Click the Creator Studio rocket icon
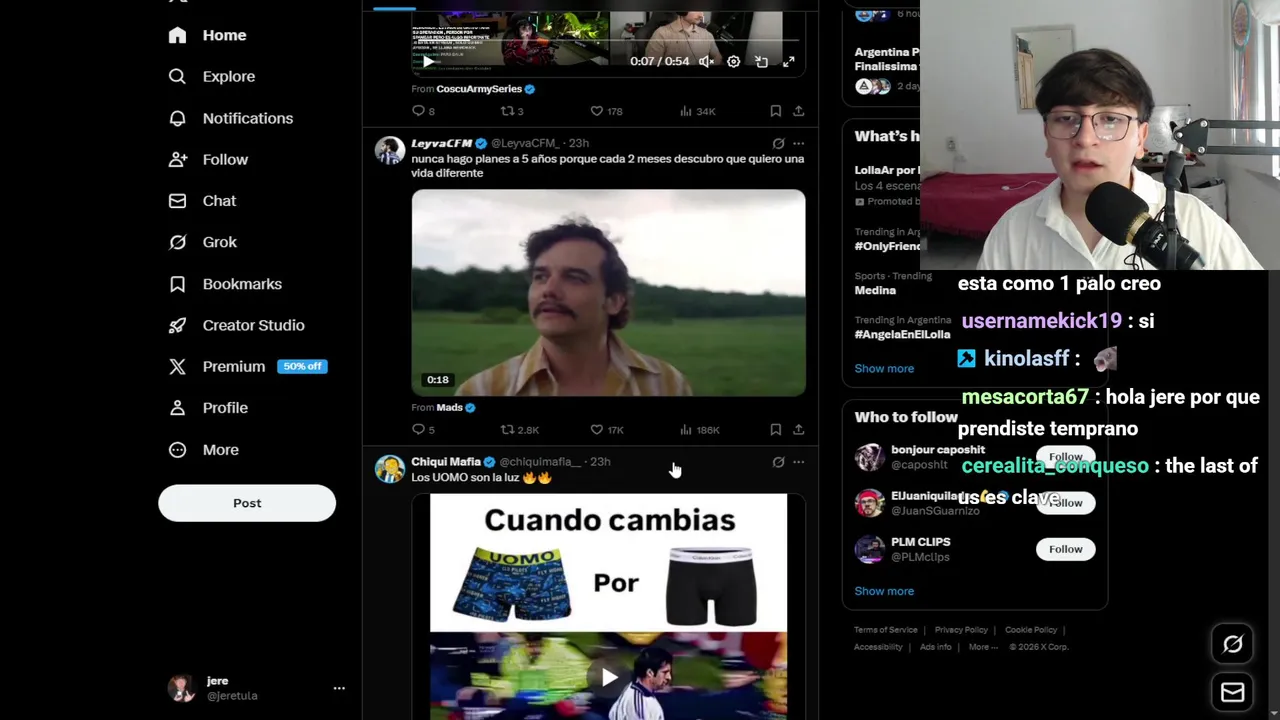The height and width of the screenshot is (720, 1280). coord(177,325)
